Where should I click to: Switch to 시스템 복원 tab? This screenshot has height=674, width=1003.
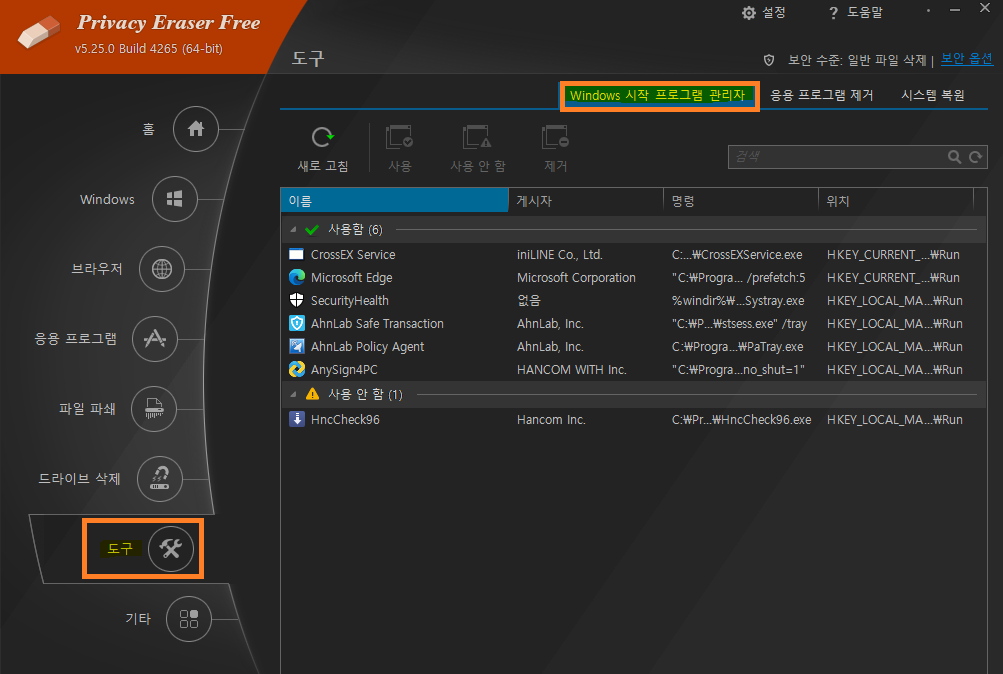[x=933, y=95]
